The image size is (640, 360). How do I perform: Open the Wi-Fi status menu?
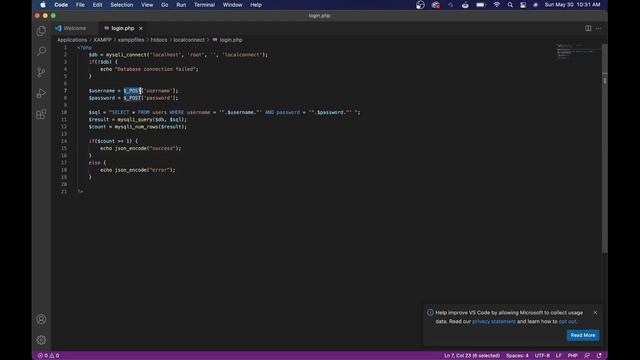coord(496,5)
